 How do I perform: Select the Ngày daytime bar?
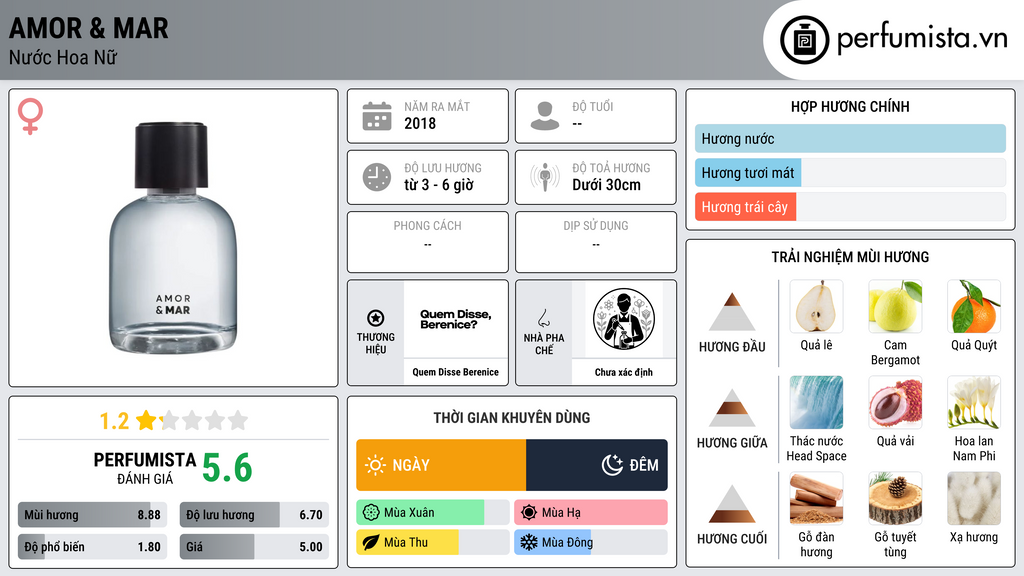[441, 465]
